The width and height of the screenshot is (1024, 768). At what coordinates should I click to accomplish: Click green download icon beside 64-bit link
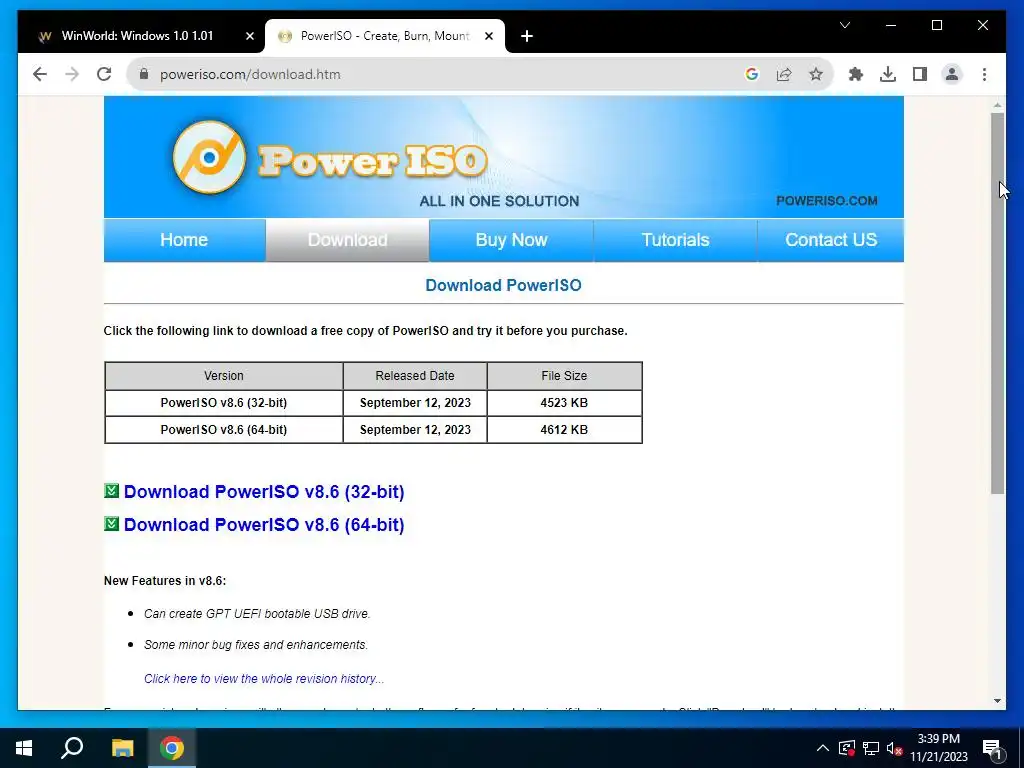click(x=112, y=524)
